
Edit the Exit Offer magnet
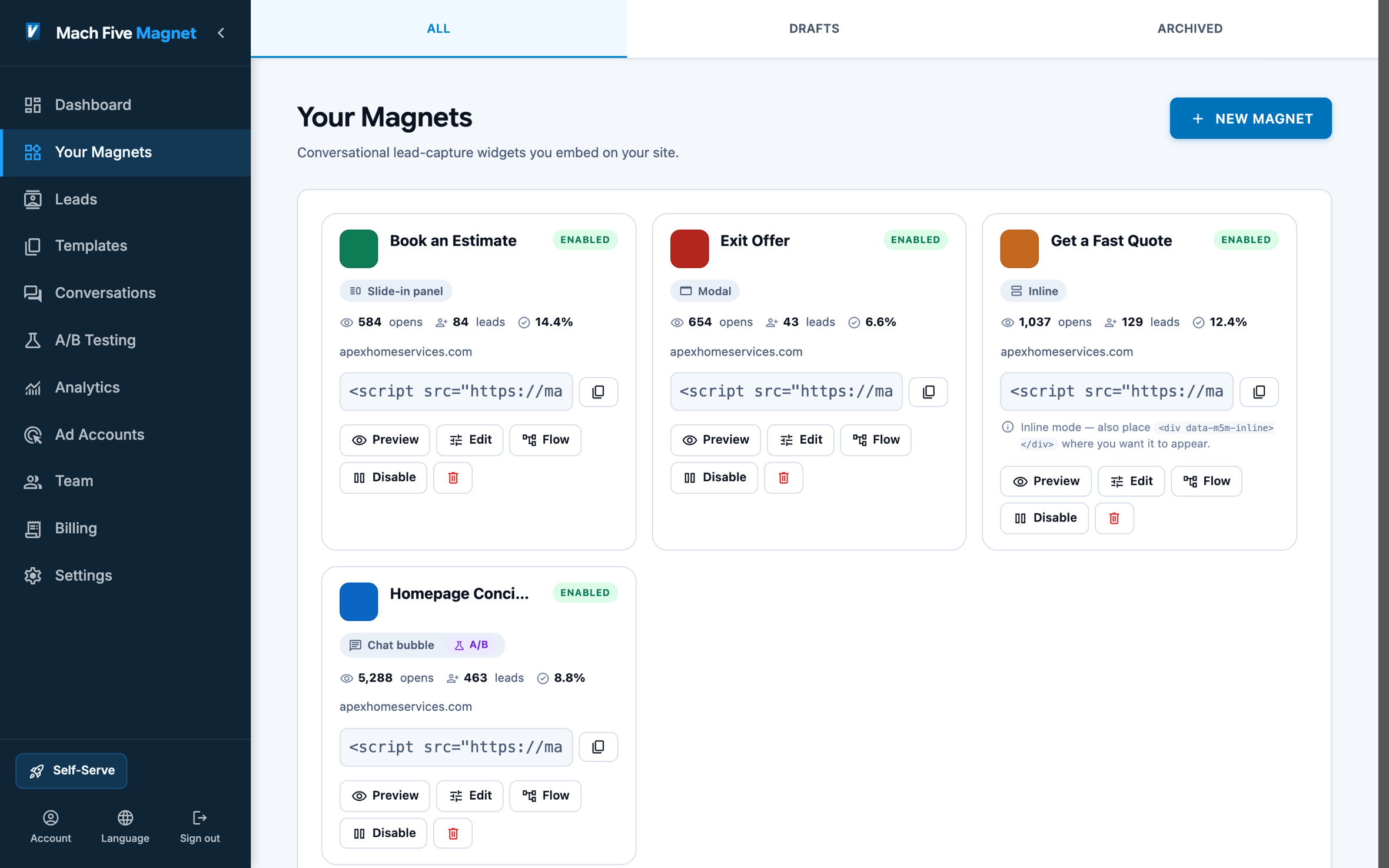click(x=800, y=440)
